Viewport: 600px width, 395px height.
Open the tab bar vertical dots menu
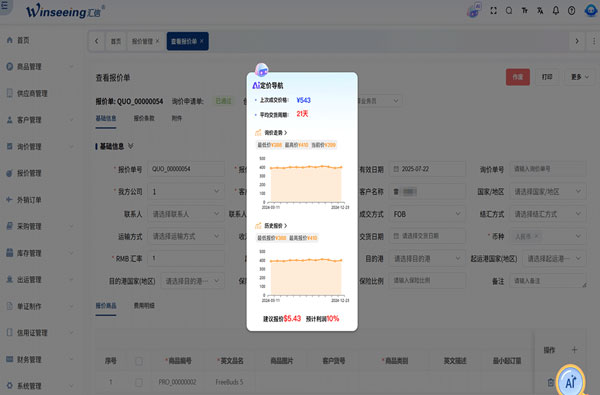(594, 41)
